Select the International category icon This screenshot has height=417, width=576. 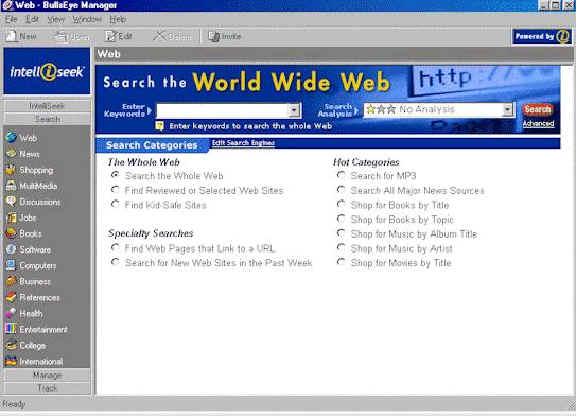coord(11,362)
